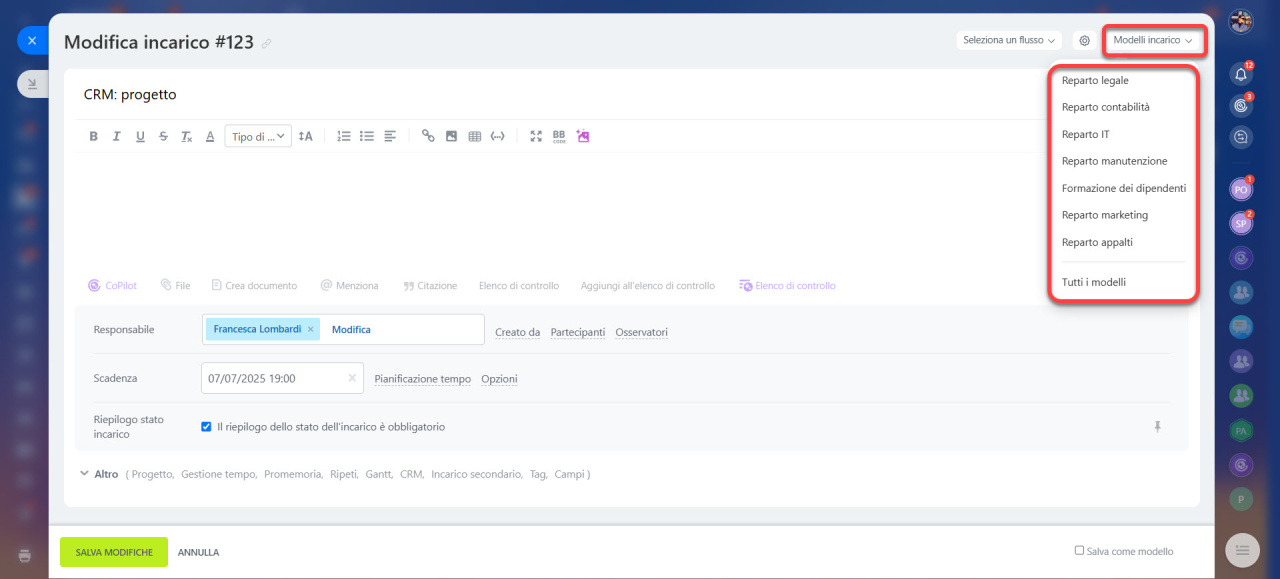Viewport: 1280px width, 579px height.
Task: Open the text alignment options
Action: (390, 136)
